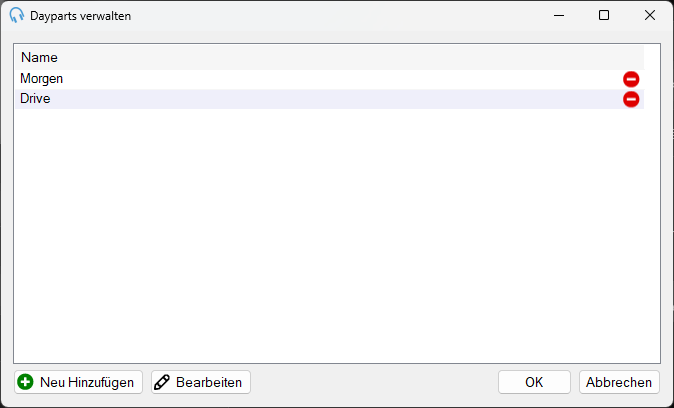Sort the list by the Name column header
Viewport: 674px width, 408px height.
(39, 57)
